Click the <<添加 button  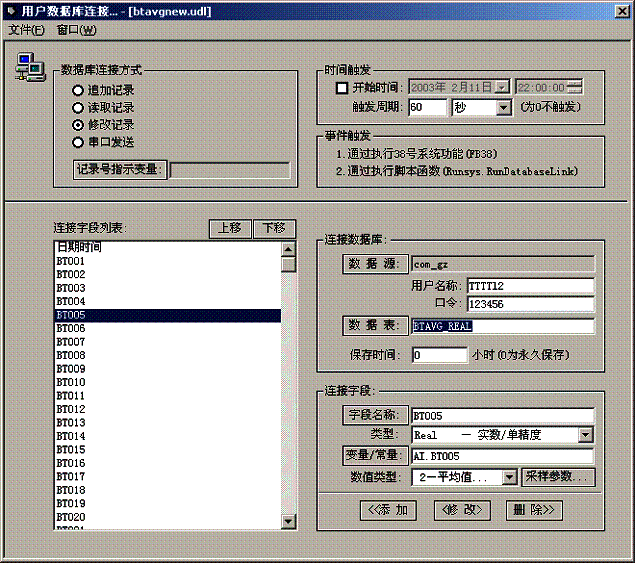(x=387, y=510)
